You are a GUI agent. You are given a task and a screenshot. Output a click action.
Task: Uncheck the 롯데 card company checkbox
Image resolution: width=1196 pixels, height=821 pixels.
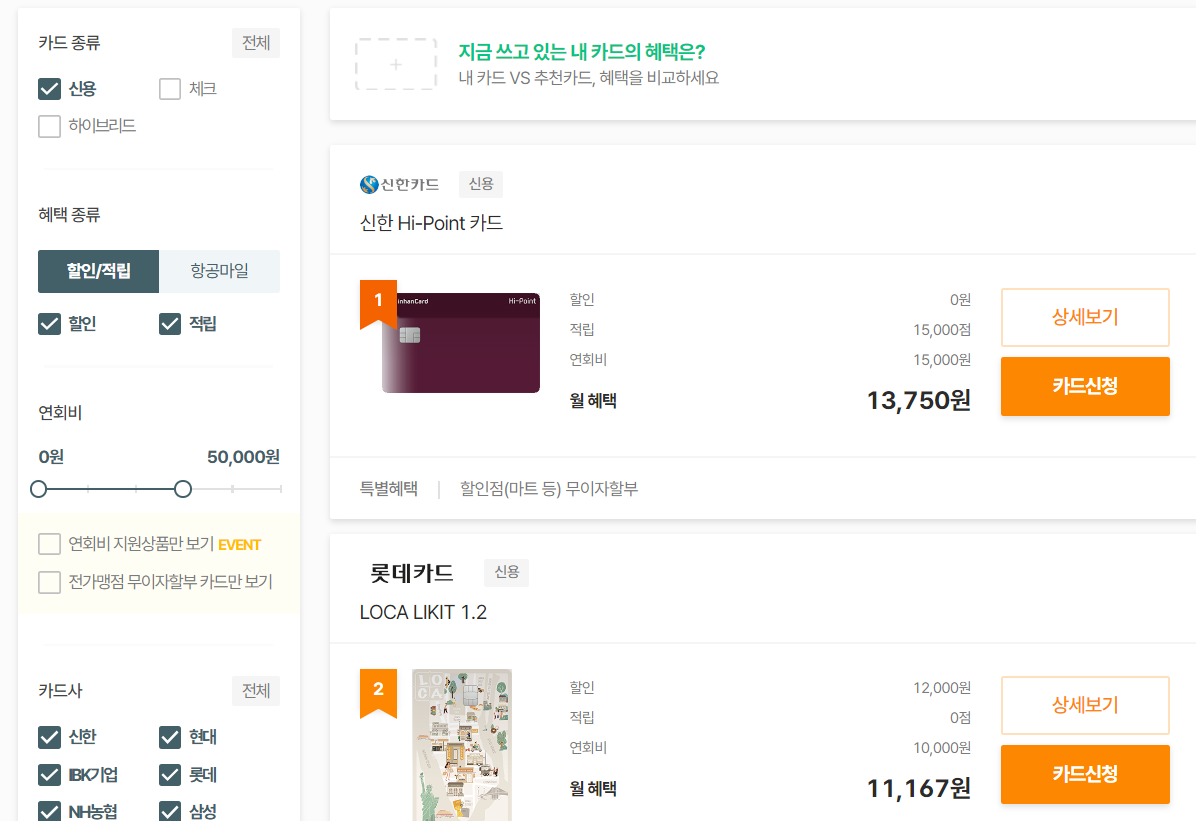170,775
